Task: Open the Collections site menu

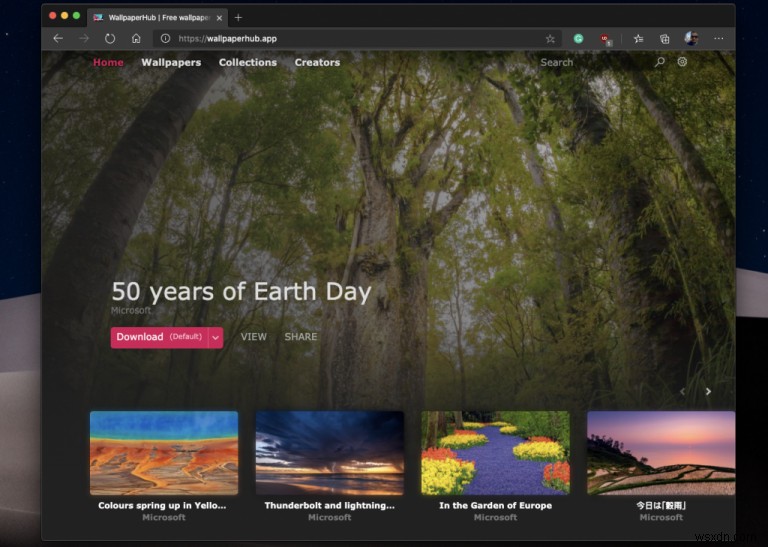Action: 248,62
